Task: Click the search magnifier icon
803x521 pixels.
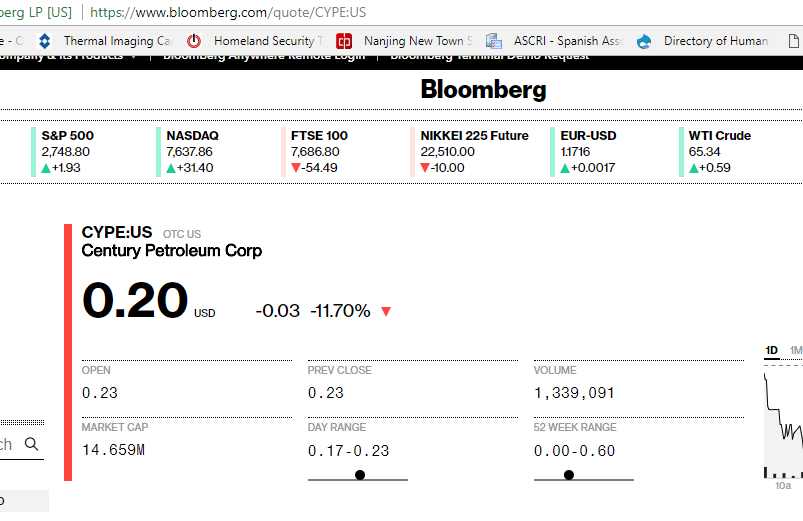Action: 32,444
